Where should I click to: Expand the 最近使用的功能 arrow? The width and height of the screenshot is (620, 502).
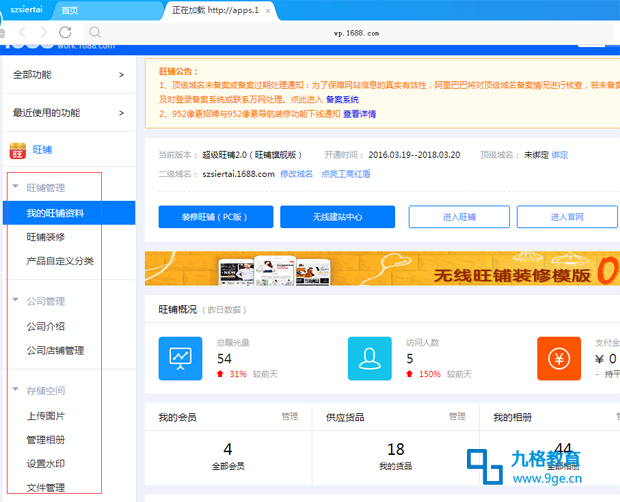pyautogui.click(x=121, y=113)
